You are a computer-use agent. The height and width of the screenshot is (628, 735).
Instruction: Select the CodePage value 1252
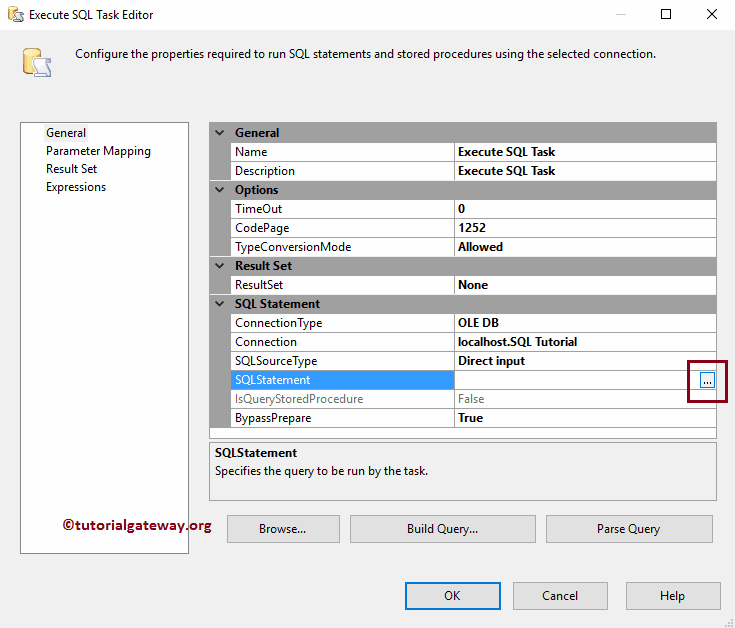(585, 228)
